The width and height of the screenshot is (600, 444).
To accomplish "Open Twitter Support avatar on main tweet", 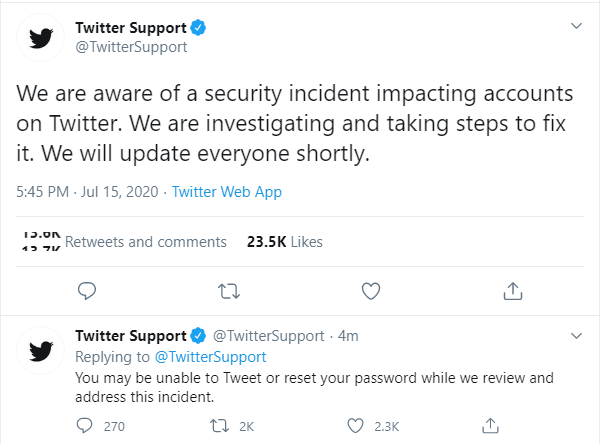I will pos(41,38).
